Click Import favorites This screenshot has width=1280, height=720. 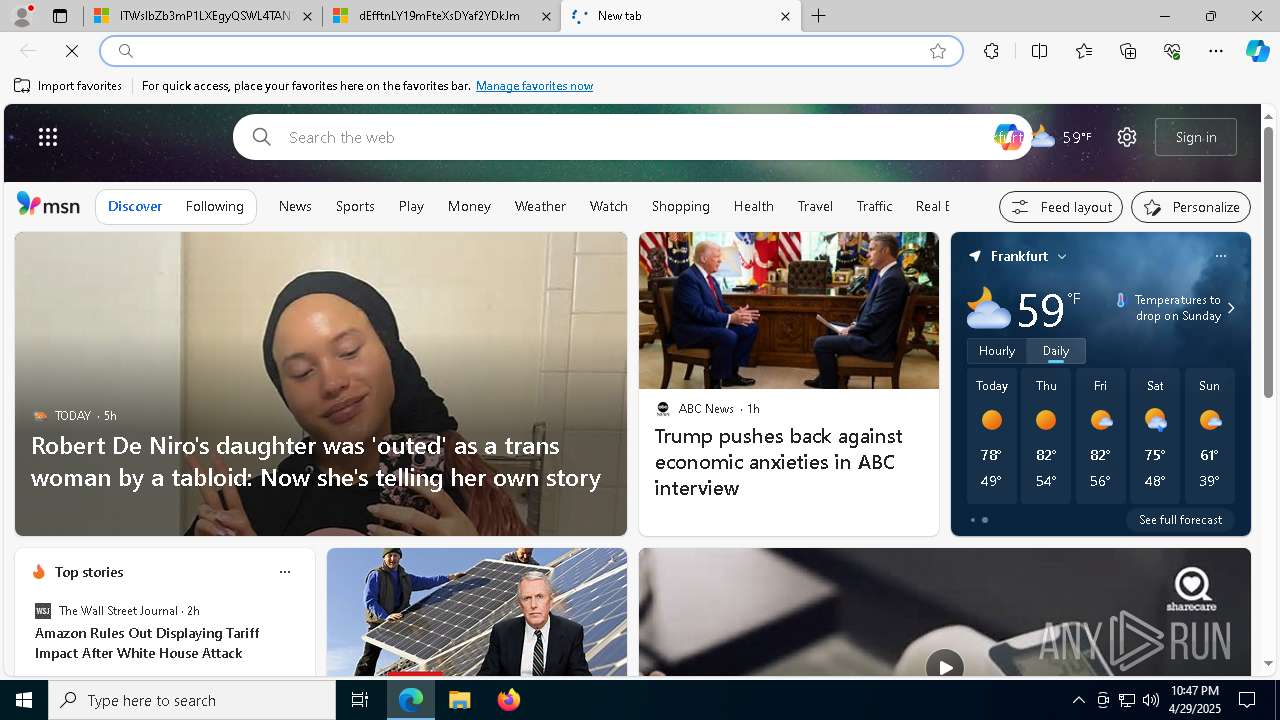click(x=68, y=86)
